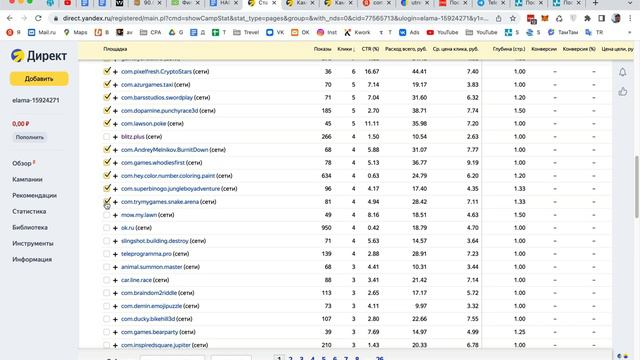The image size is (640, 360).
Task: Open the CPA bookmarks folder
Action: tap(151, 32)
